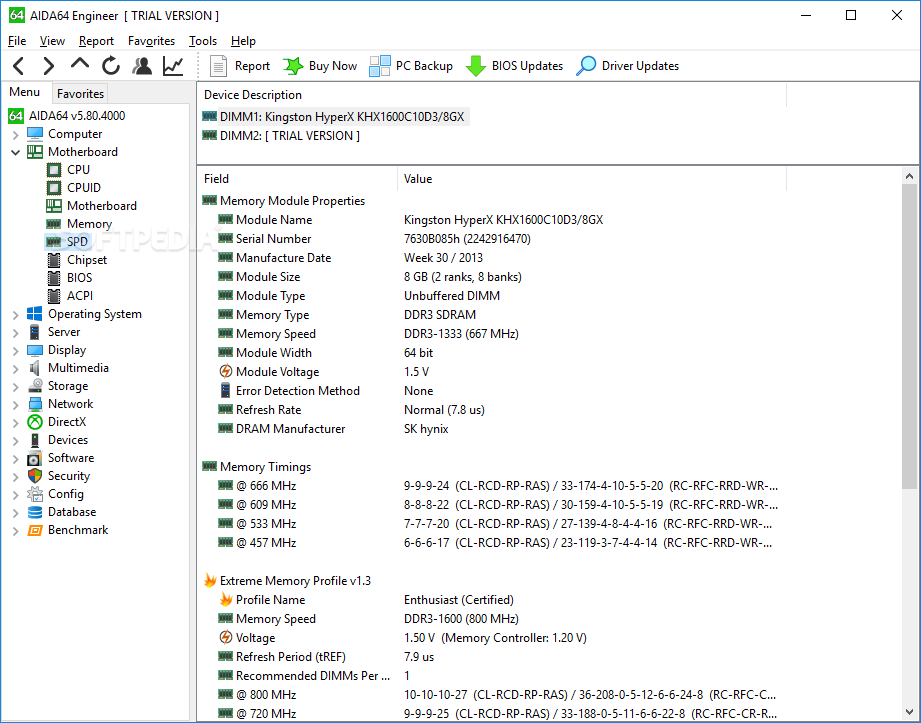Image resolution: width=921 pixels, height=723 pixels.
Task: Select the ACPI chip icon
Action: [53, 296]
